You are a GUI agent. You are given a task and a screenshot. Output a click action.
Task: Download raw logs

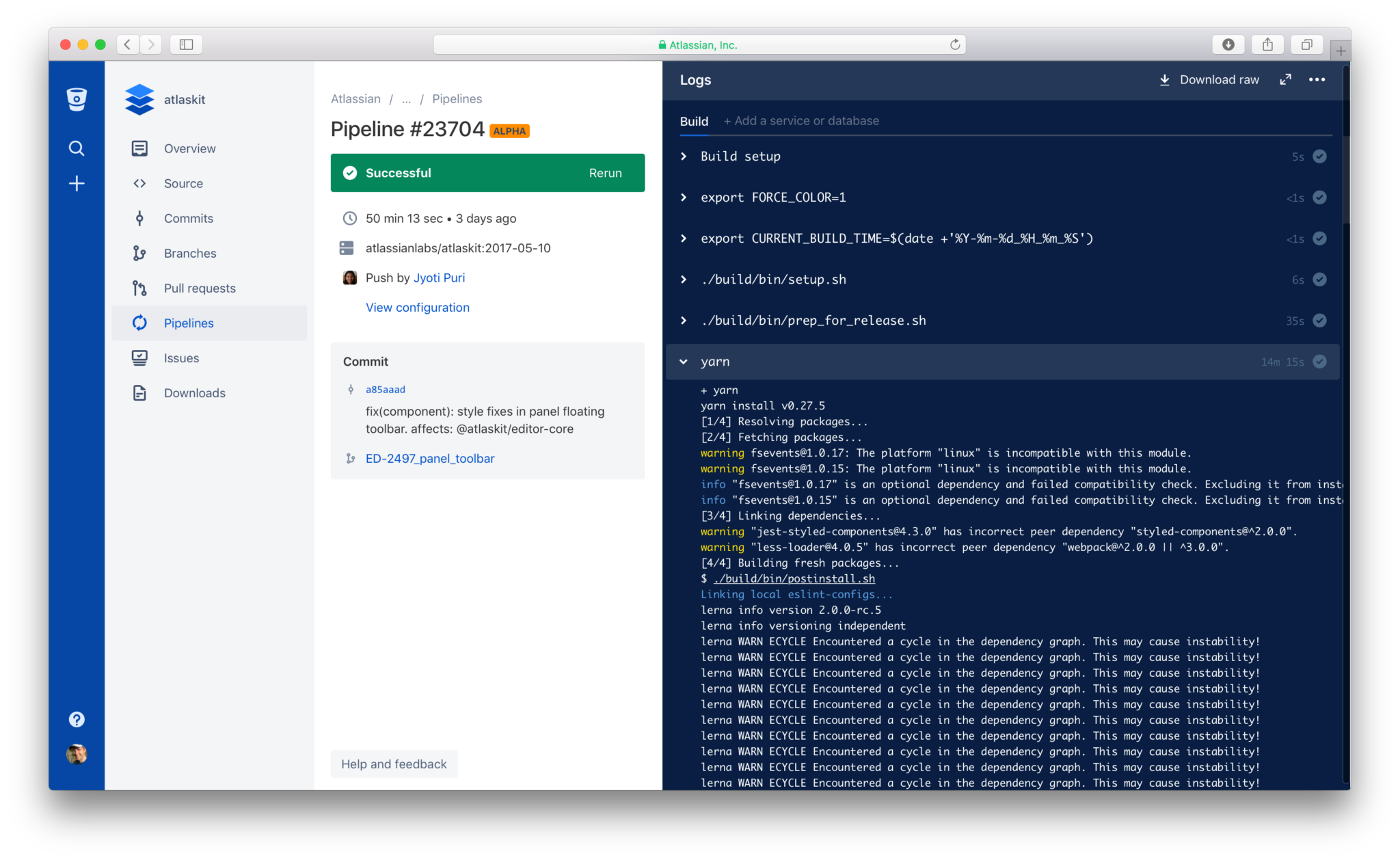(1209, 79)
